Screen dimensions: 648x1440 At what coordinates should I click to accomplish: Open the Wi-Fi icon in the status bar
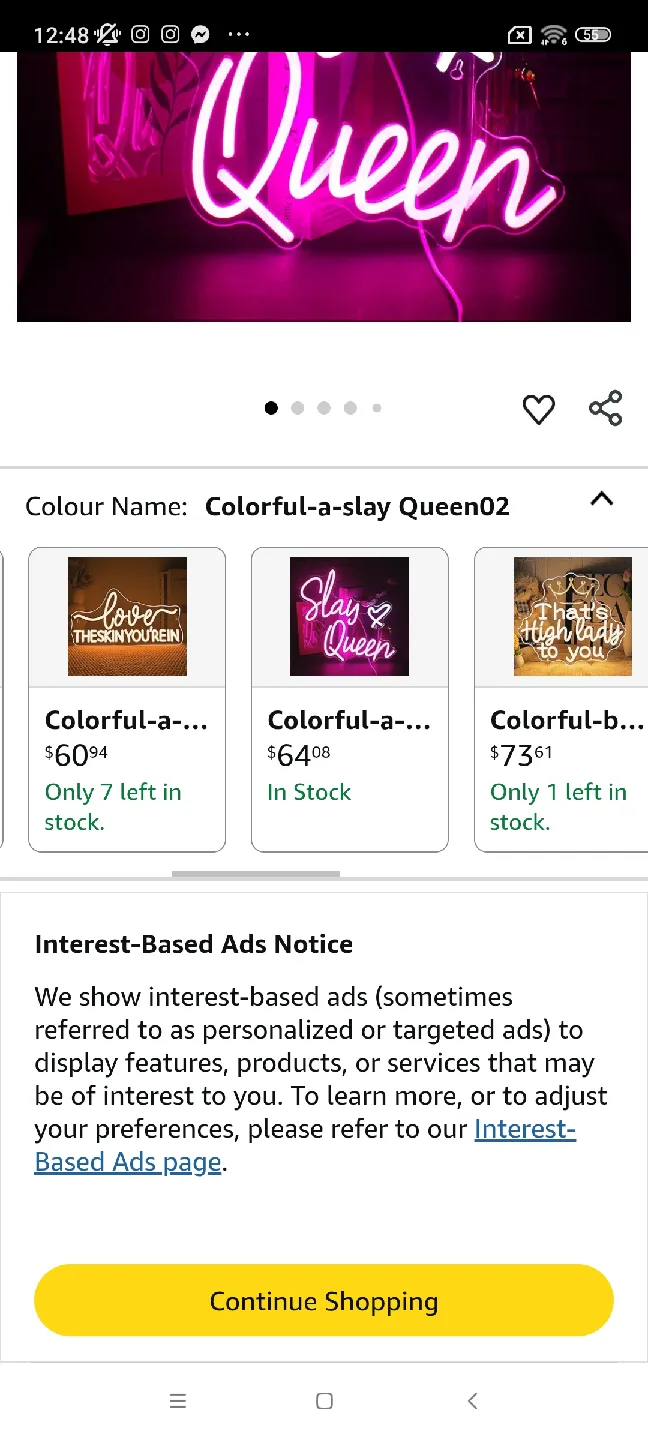click(553, 34)
